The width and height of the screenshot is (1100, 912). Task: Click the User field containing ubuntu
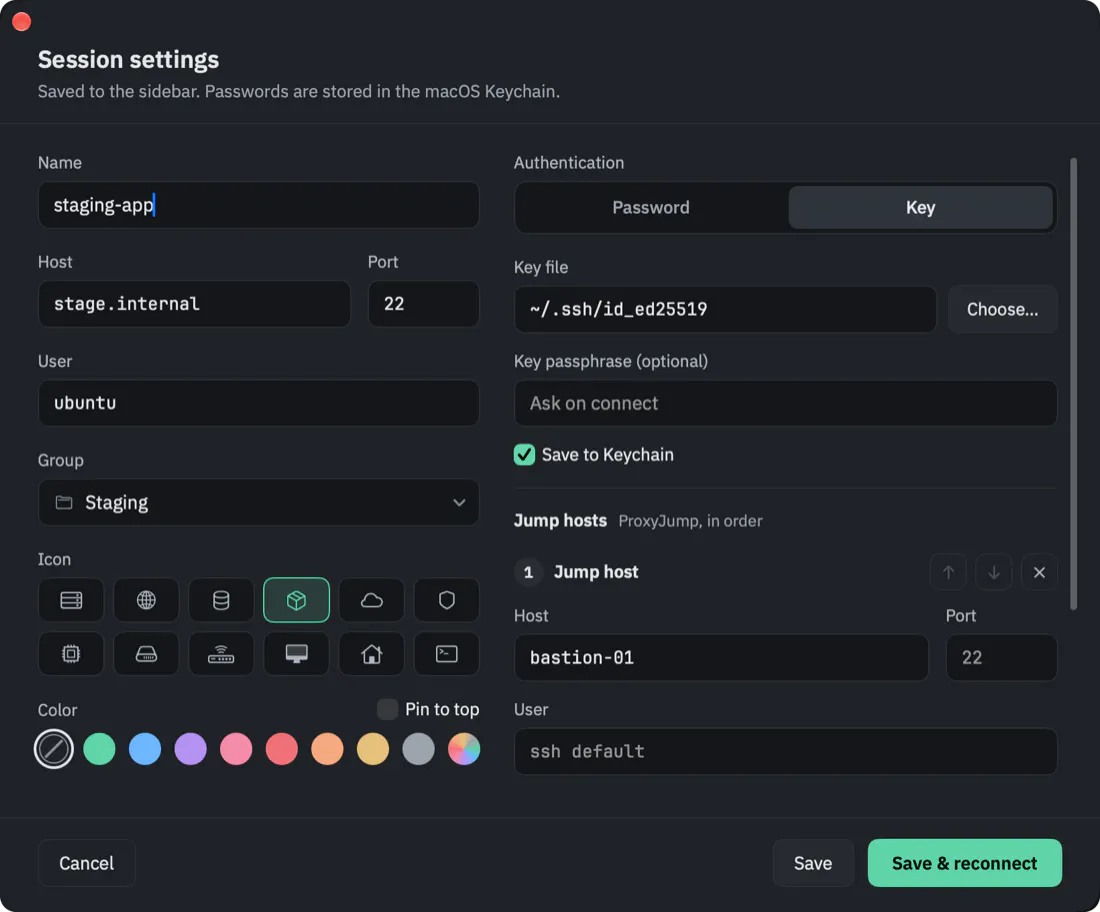[259, 403]
